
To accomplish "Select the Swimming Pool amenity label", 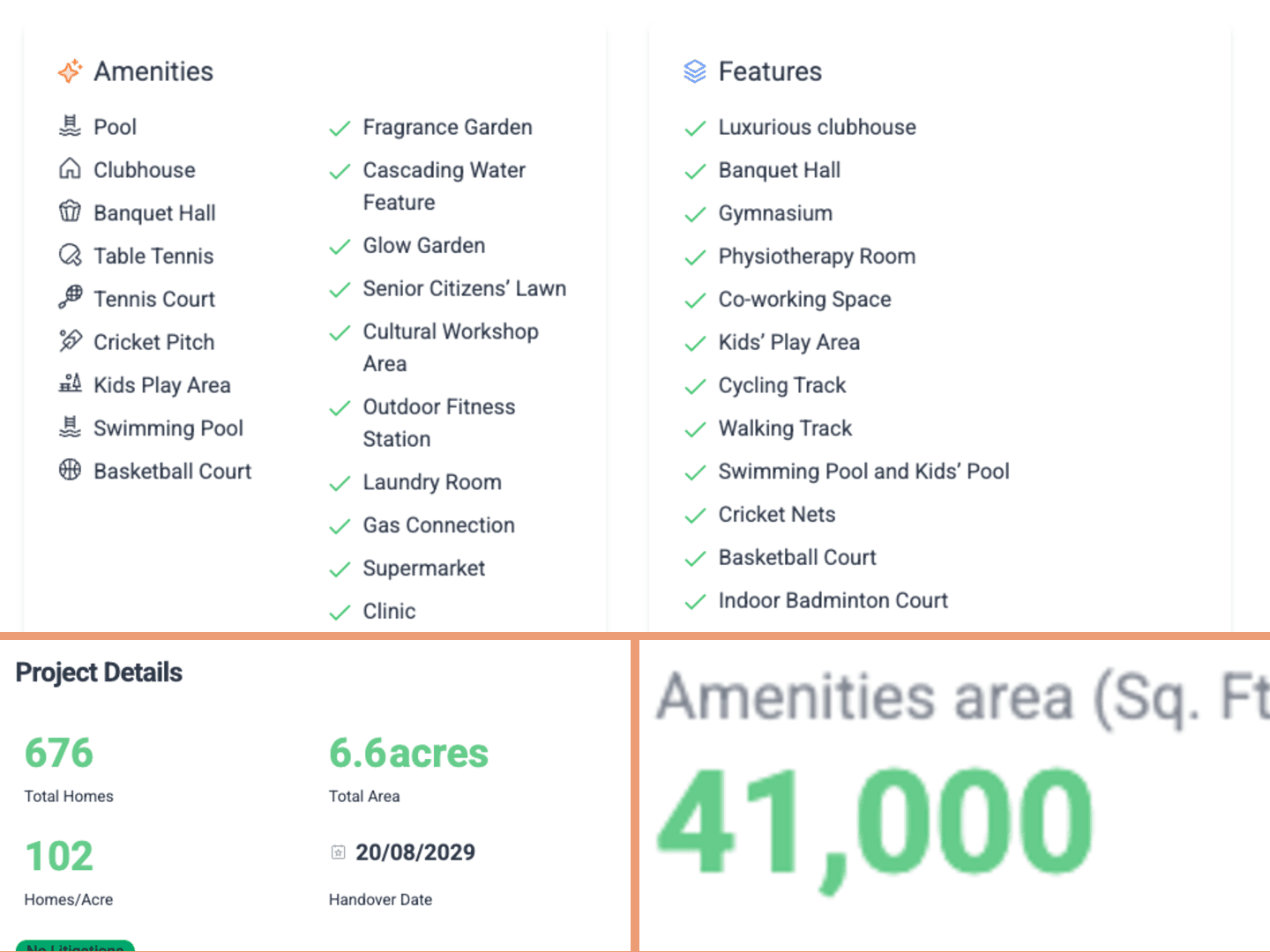I will [168, 428].
